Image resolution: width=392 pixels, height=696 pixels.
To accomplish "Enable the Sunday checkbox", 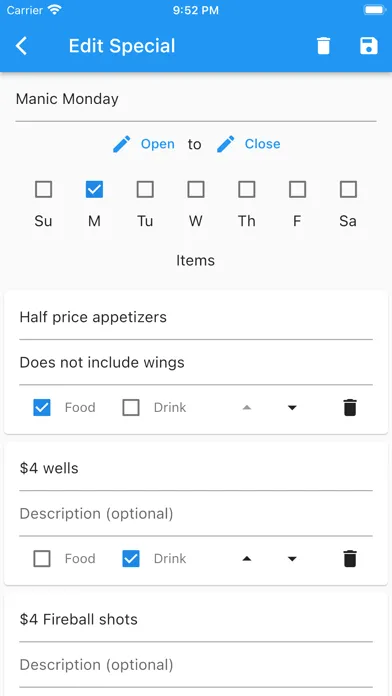I will (x=44, y=190).
